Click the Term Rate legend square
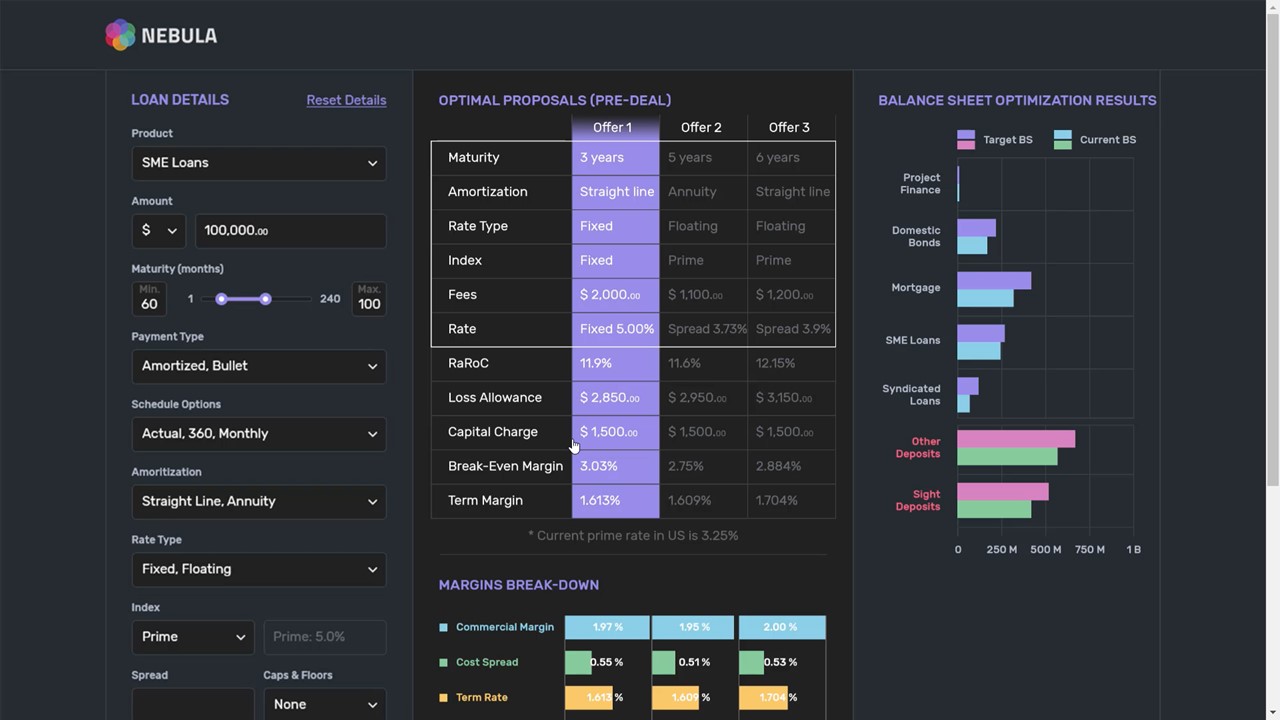Image resolution: width=1280 pixels, height=720 pixels. (444, 698)
